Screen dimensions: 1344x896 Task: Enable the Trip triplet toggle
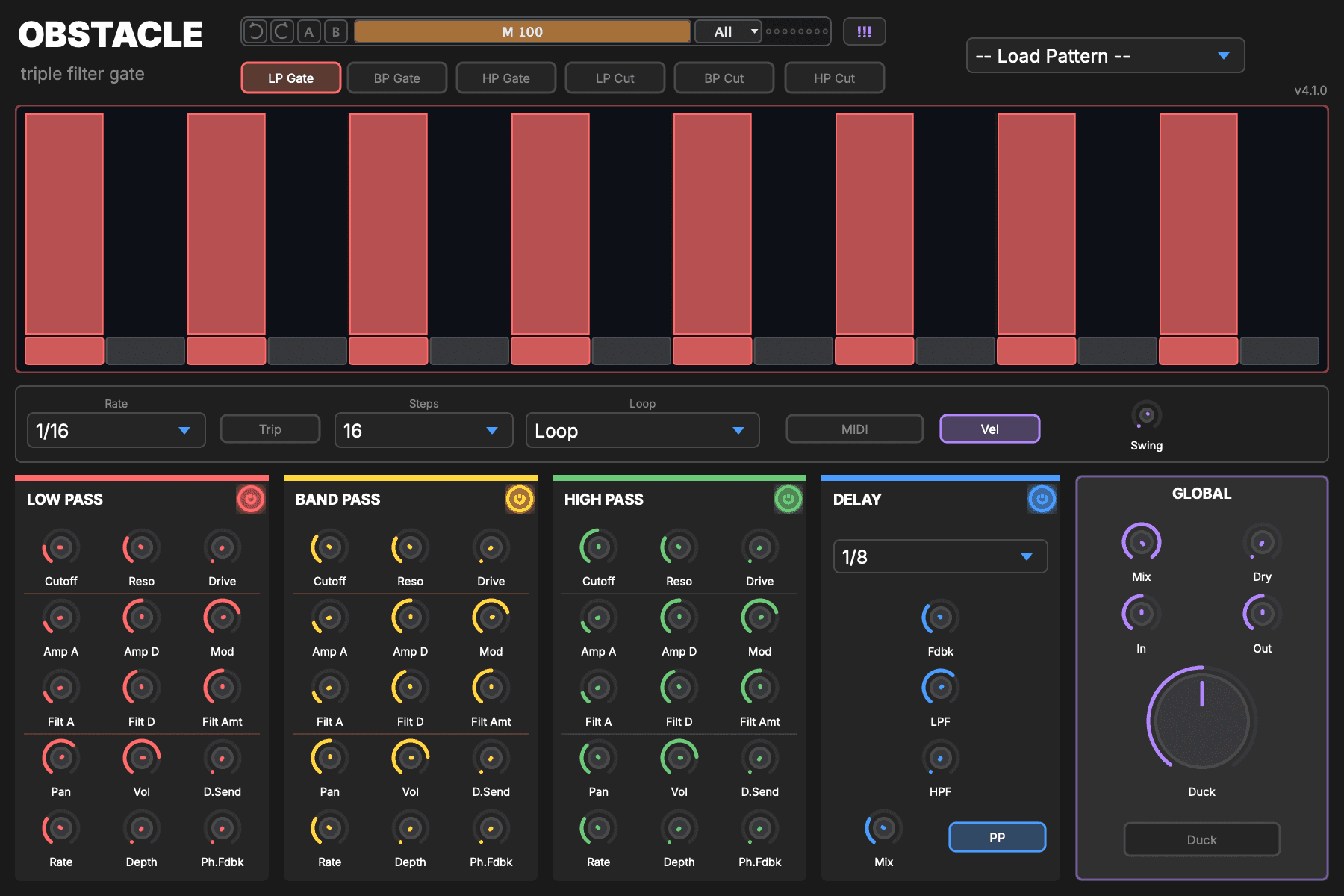[x=270, y=429]
